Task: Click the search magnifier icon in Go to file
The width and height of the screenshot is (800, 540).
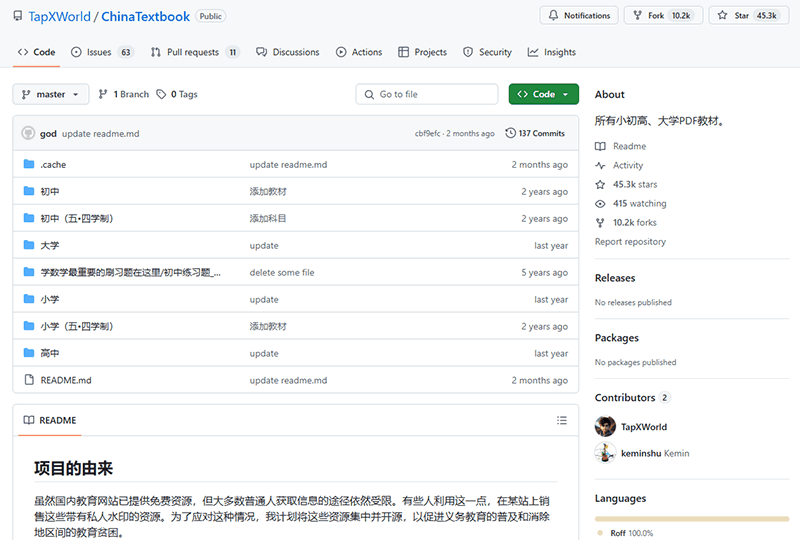Action: 369,94
